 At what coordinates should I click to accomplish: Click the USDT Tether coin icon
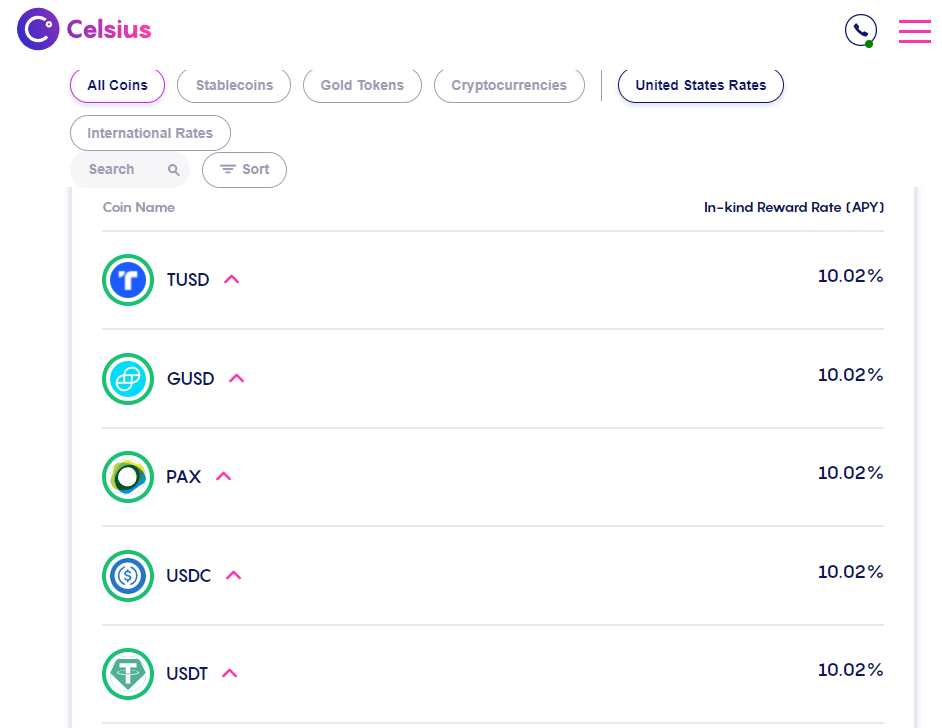tap(128, 674)
